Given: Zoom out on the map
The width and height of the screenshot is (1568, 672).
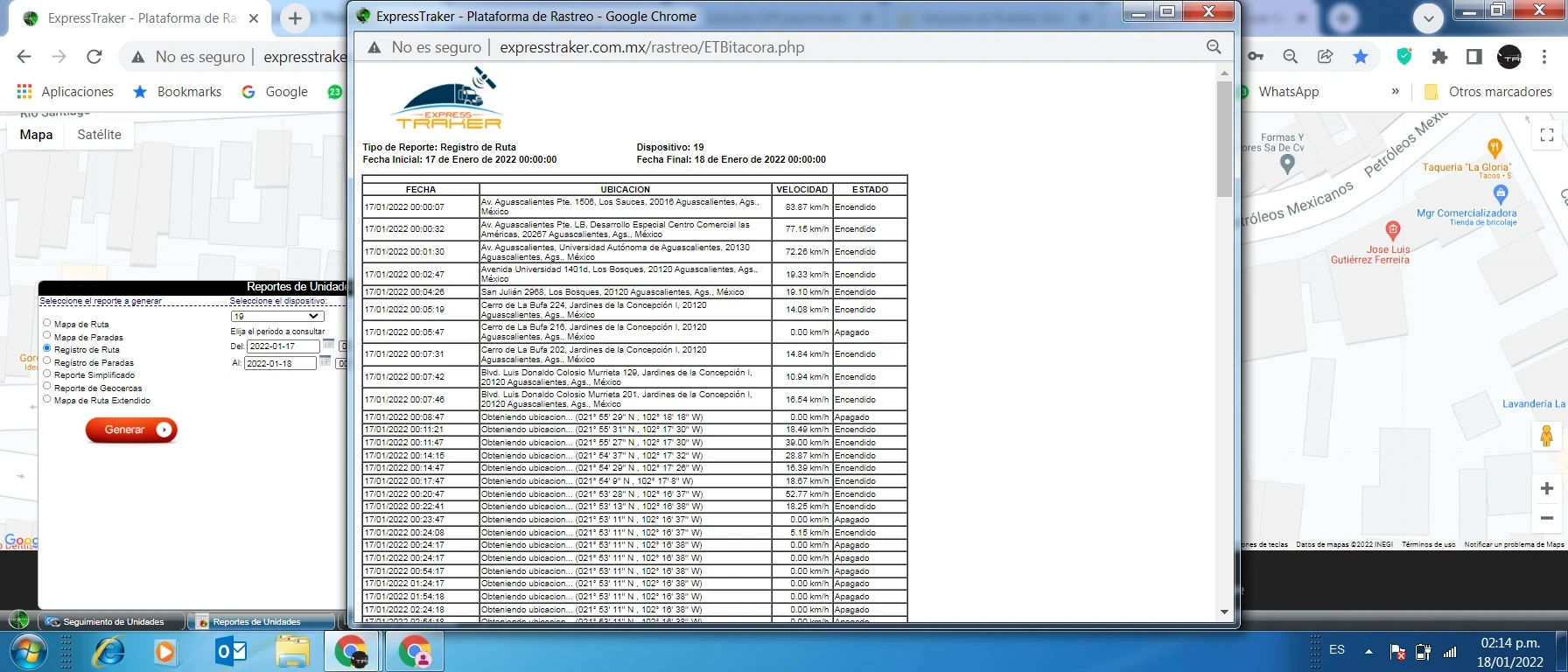Looking at the screenshot, I should 1547,519.
